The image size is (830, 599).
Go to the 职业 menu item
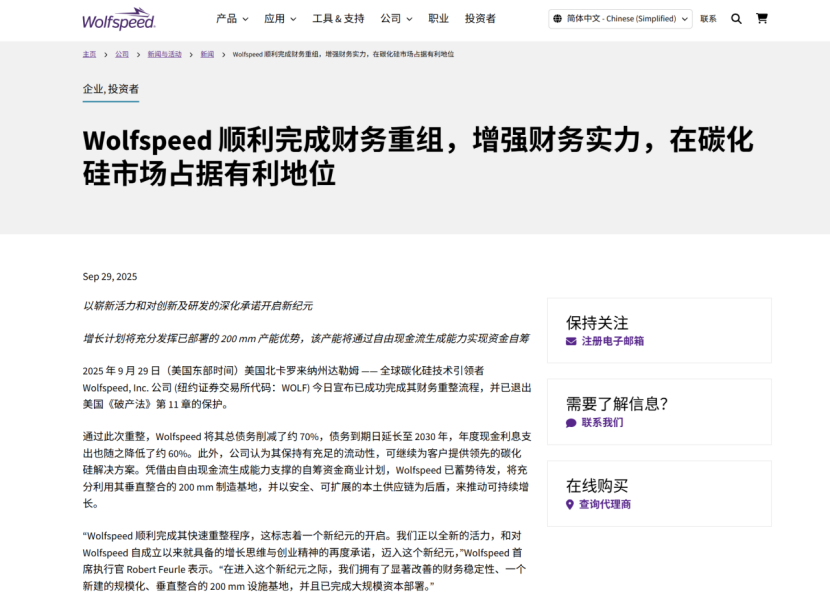(438, 18)
